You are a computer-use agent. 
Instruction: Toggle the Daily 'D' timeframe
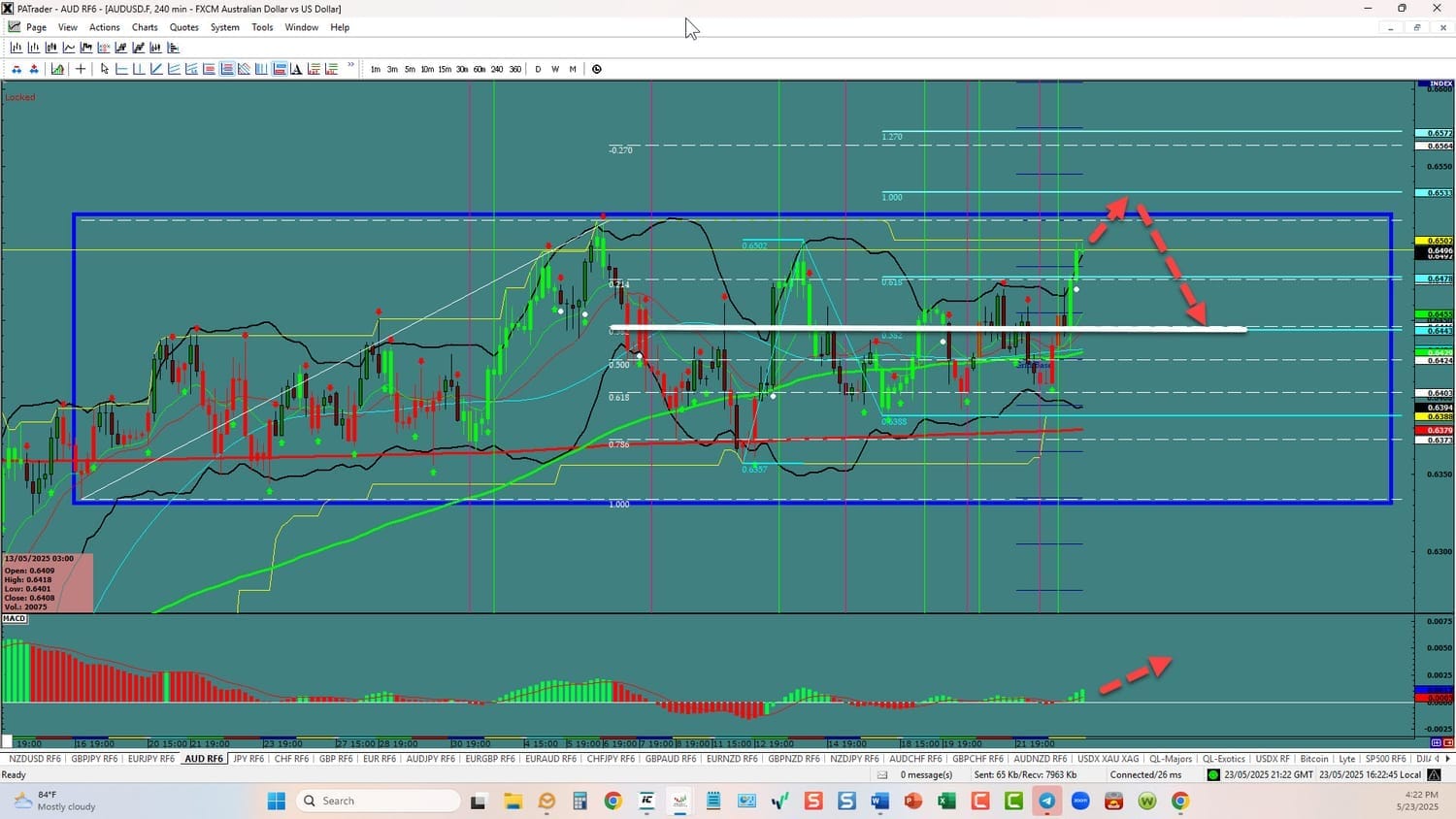pos(538,69)
